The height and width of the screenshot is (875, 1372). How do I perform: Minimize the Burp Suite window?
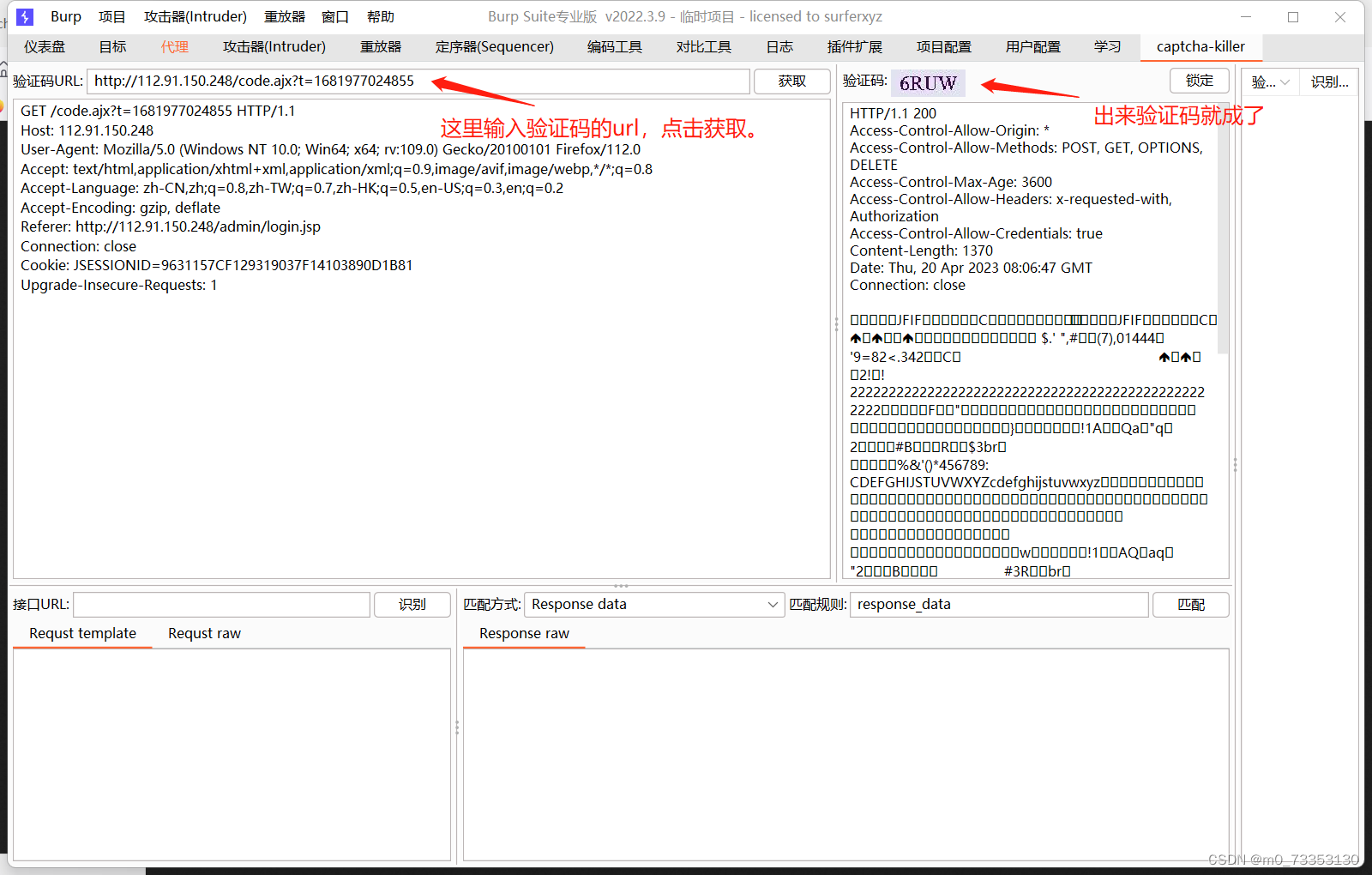coord(1246,16)
